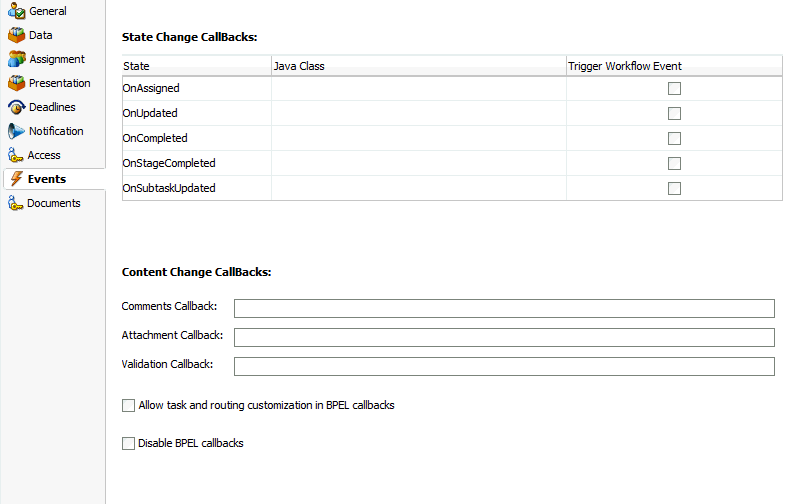Check the OnSubtaskUpdated trigger checkbox
The height and width of the screenshot is (504, 795).
point(674,189)
